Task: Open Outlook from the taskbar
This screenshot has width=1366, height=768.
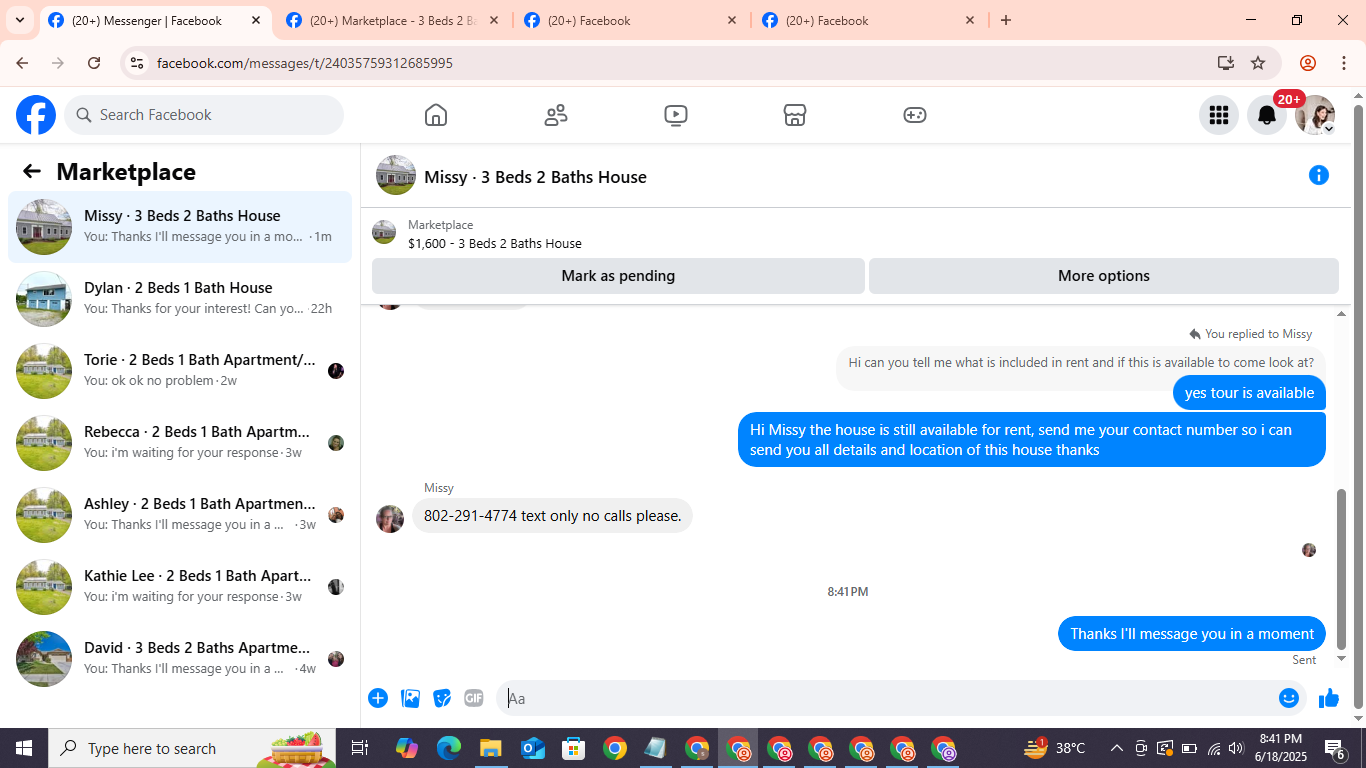Action: coord(532,748)
